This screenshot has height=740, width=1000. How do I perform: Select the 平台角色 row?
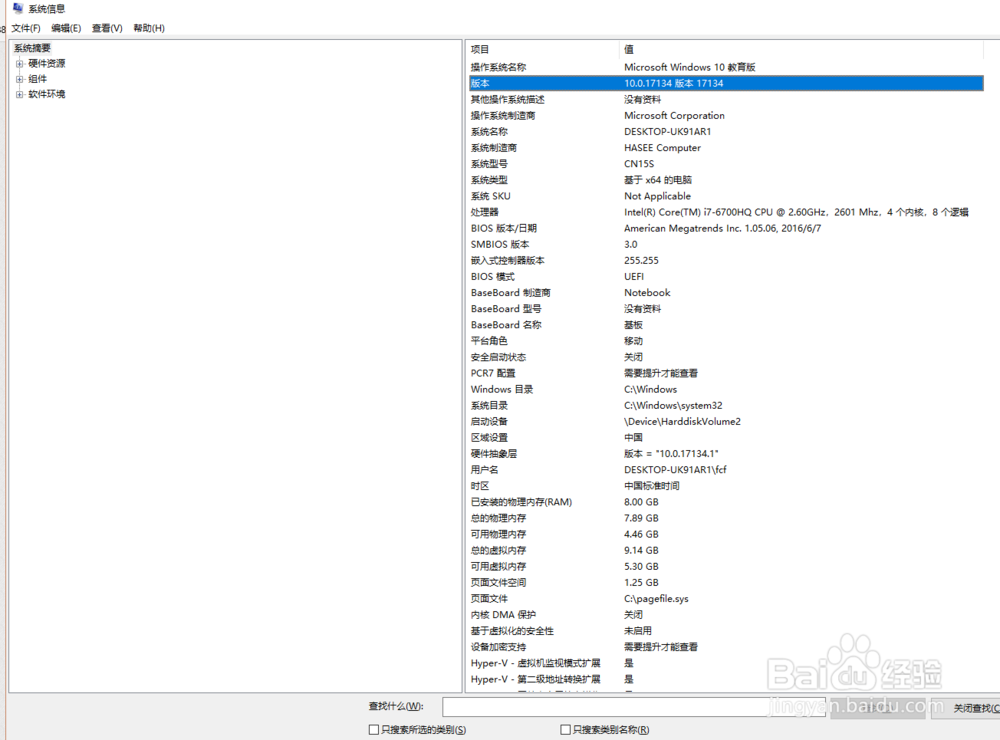pyautogui.click(x=726, y=341)
